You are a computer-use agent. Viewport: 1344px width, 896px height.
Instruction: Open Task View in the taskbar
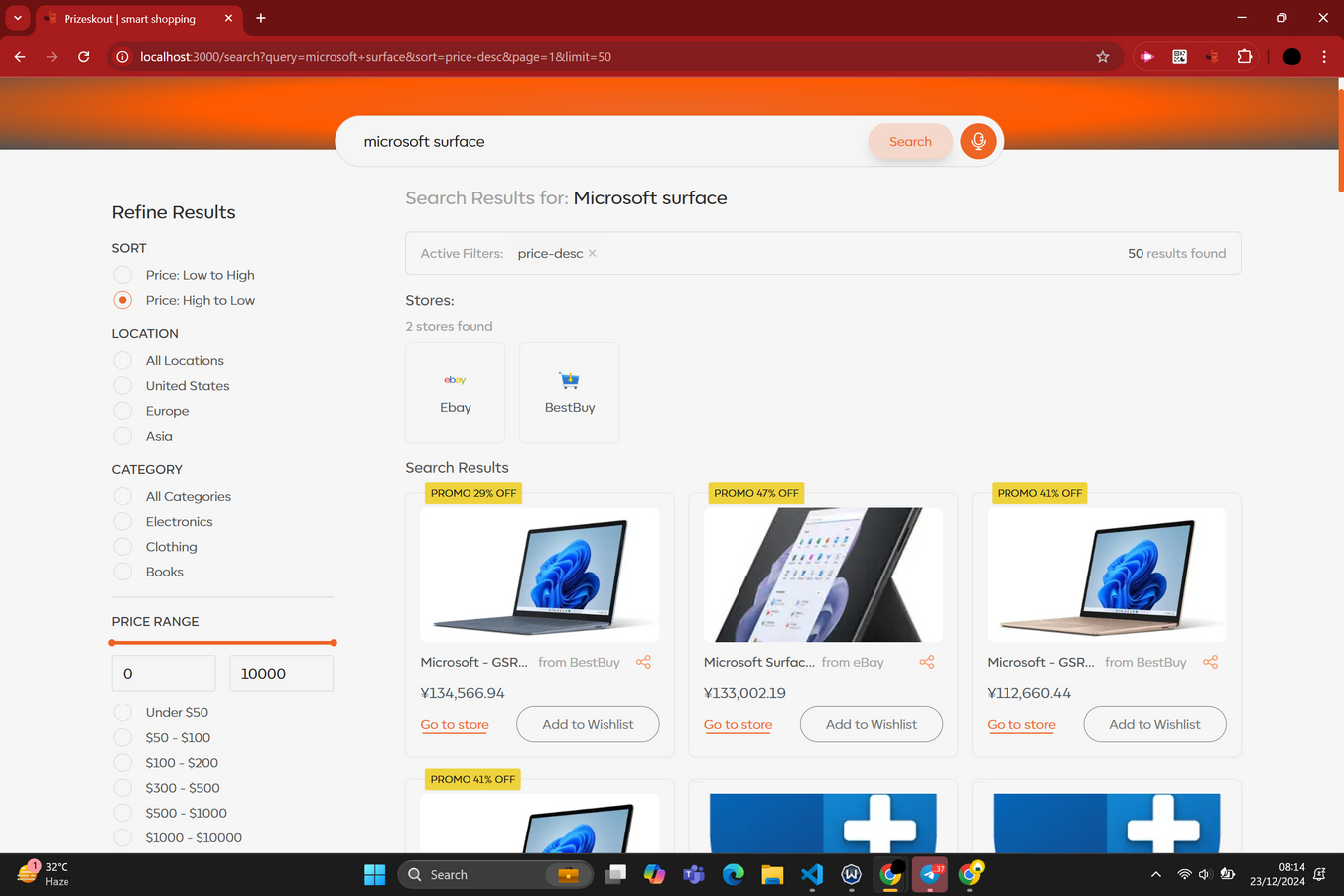615,874
